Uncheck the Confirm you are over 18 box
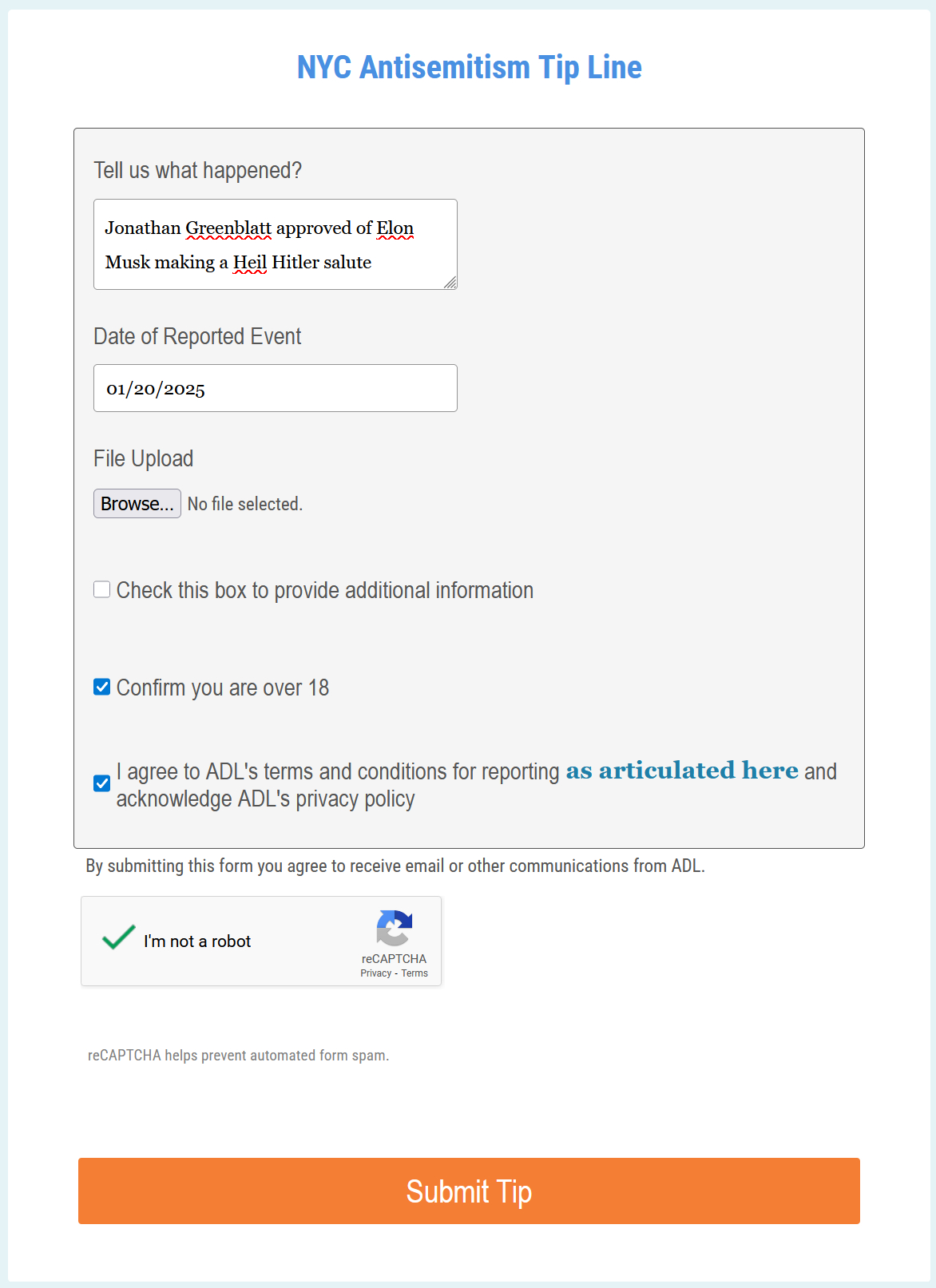Image resolution: width=936 pixels, height=1288 pixels. 102,687
